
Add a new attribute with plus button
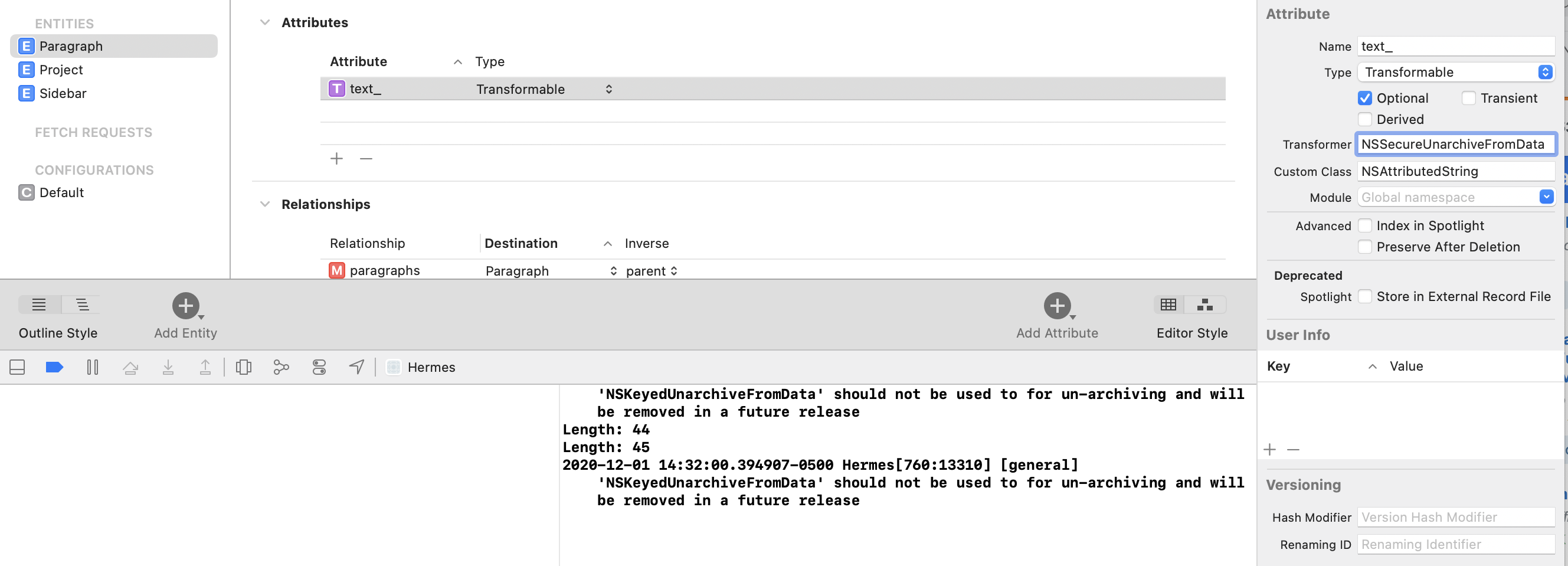(336, 159)
